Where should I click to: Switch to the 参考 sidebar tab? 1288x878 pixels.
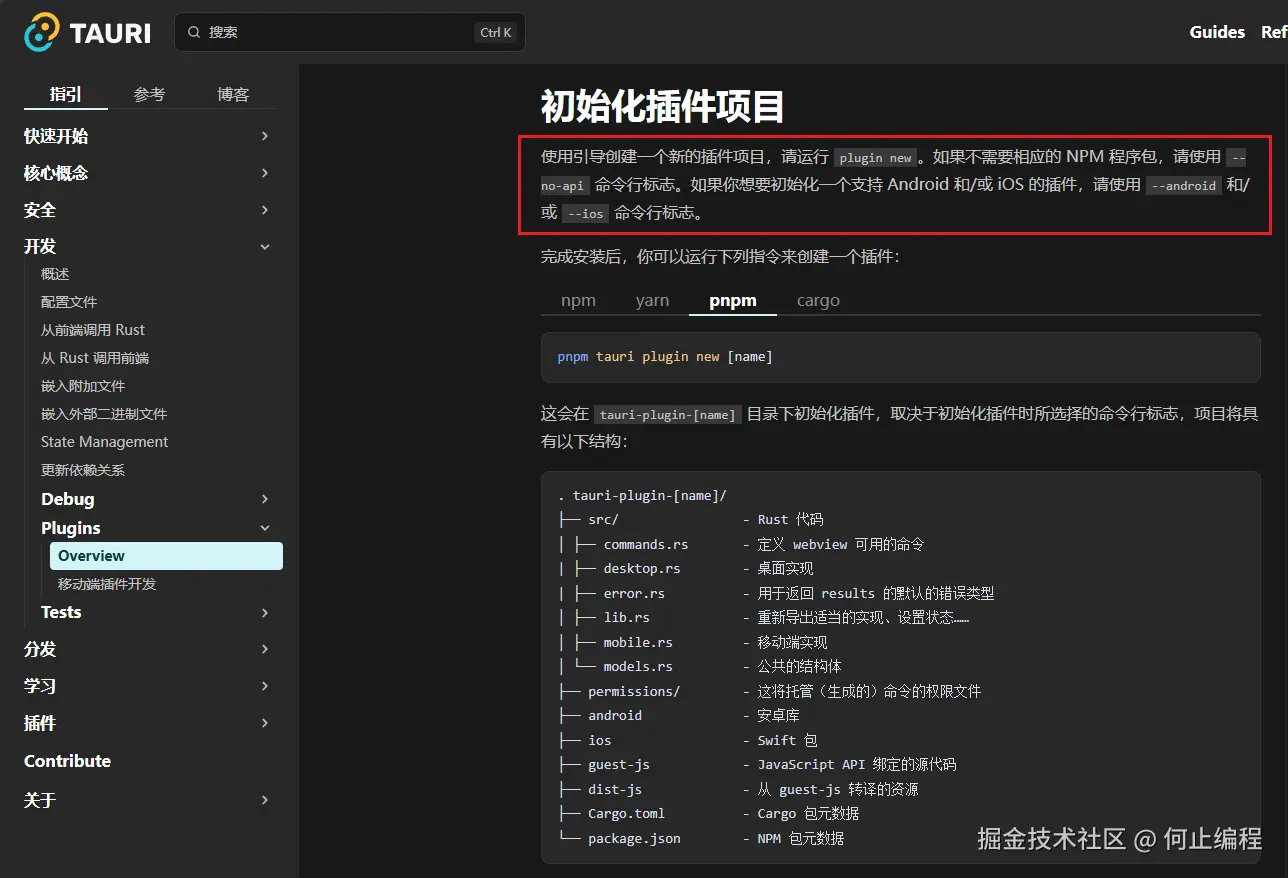tap(149, 94)
